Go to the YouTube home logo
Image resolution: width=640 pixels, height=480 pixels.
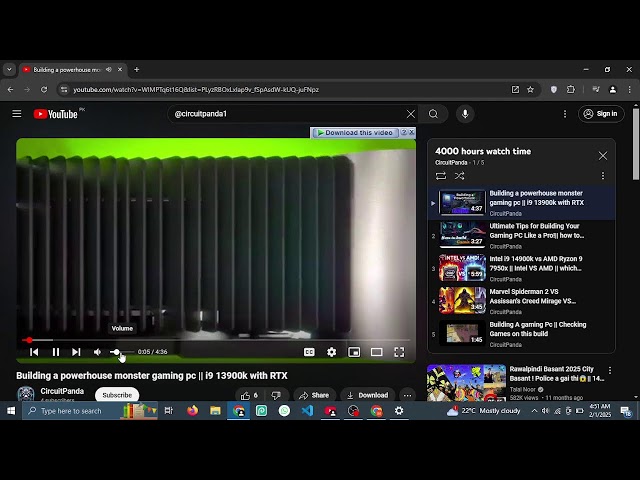(x=56, y=114)
